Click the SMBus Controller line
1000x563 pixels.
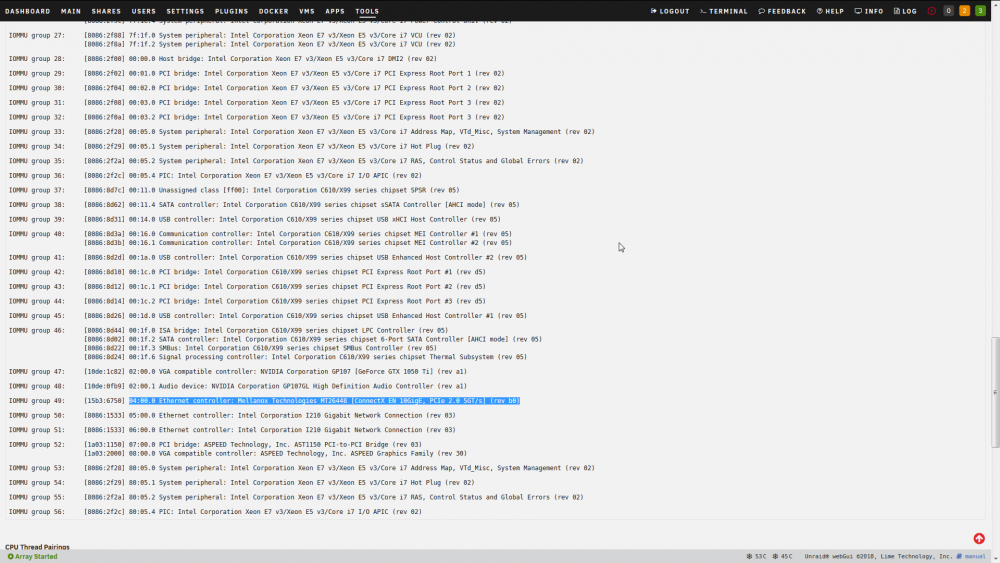(x=260, y=348)
